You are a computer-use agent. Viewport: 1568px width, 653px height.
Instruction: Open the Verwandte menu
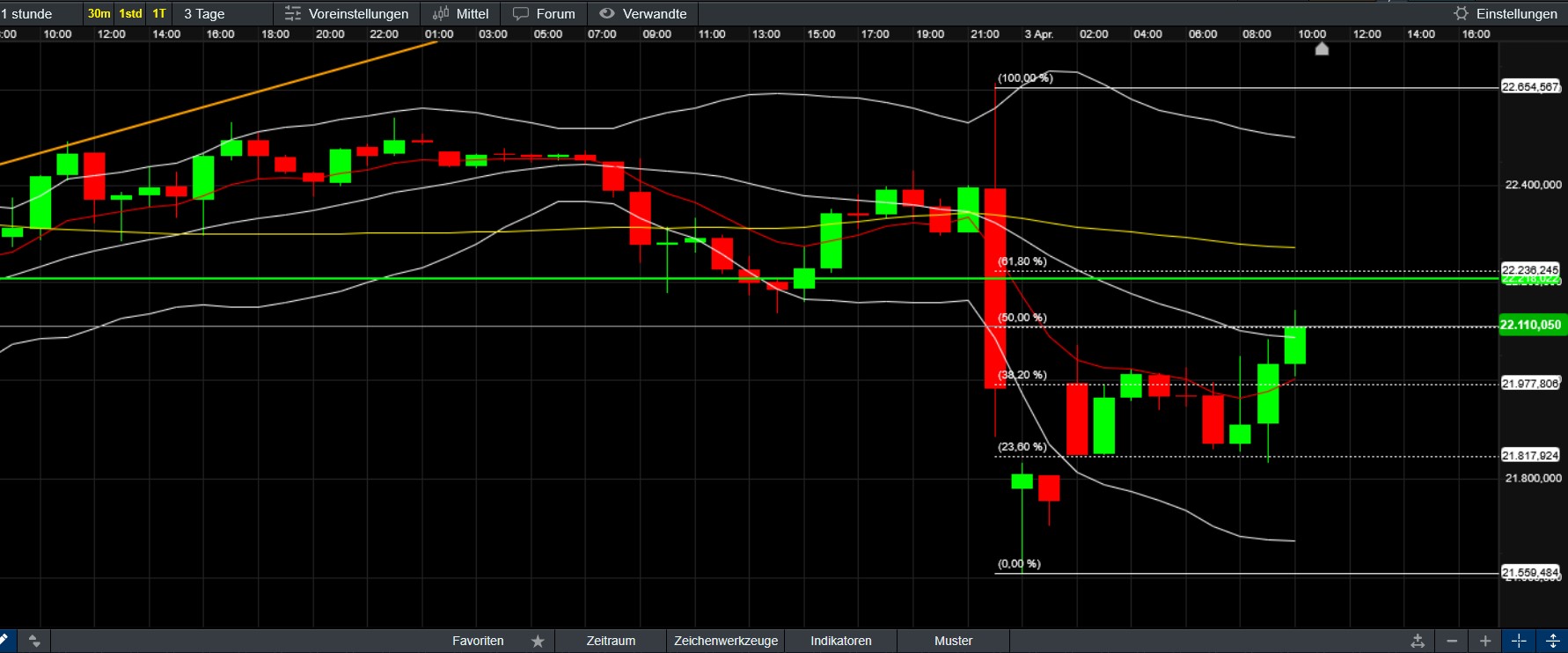(x=643, y=13)
